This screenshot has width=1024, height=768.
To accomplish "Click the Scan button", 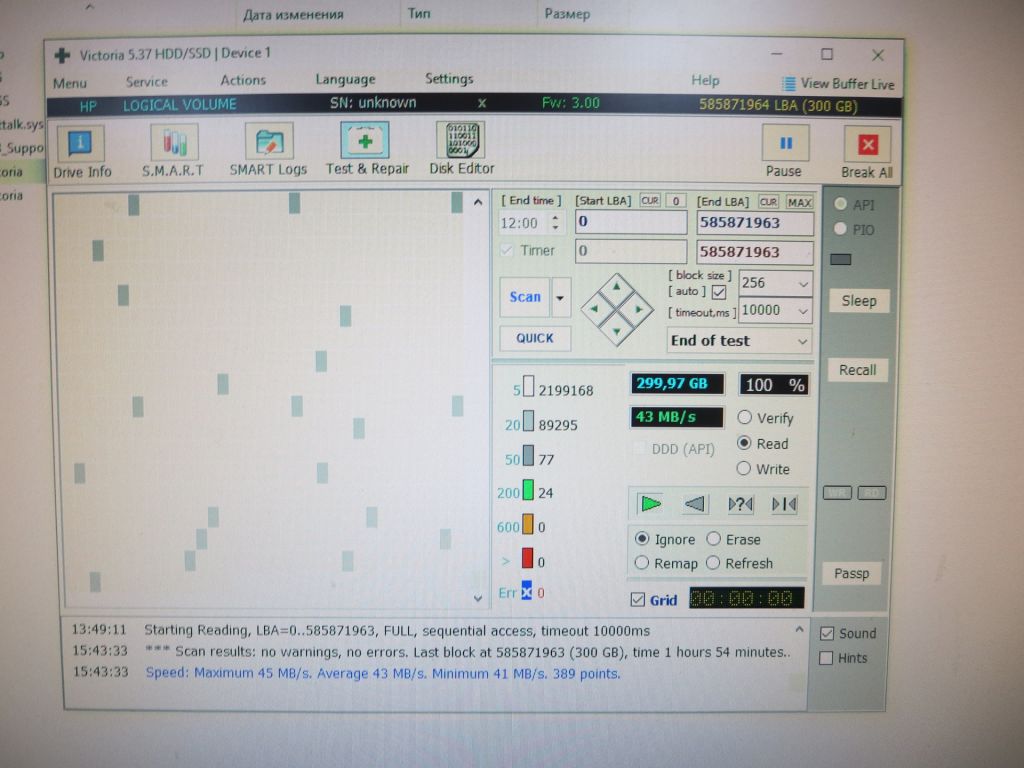I will pos(525,297).
